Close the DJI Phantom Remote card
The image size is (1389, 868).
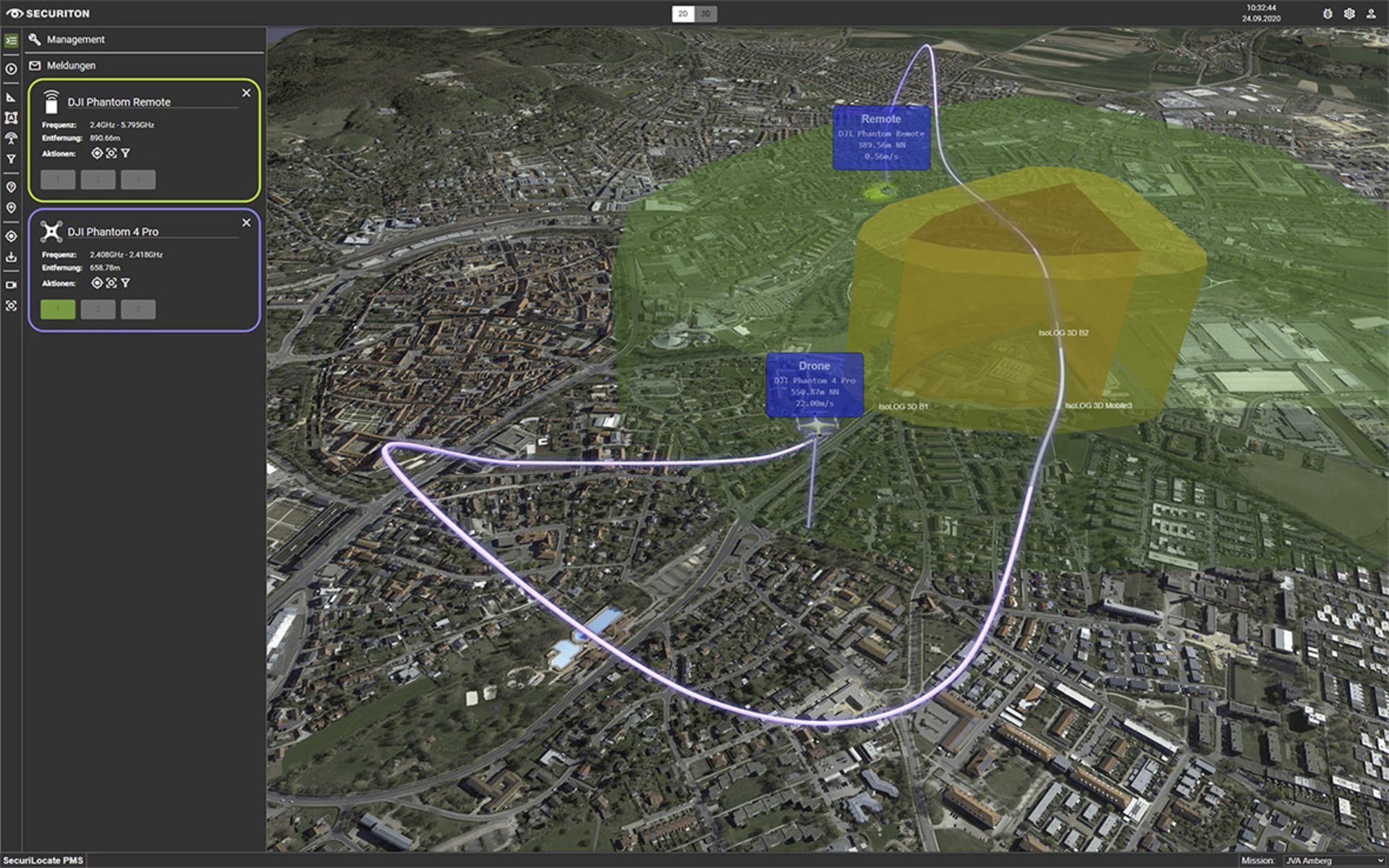246,93
